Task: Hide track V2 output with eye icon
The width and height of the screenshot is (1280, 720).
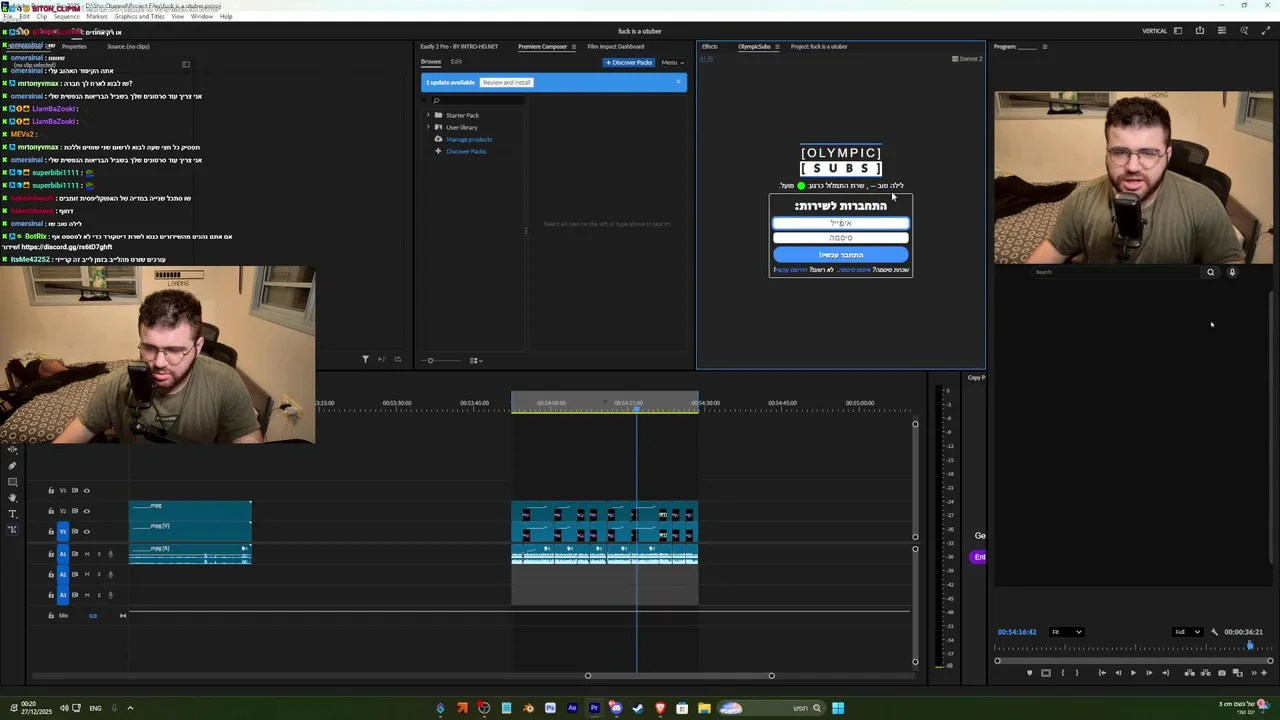Action: 86,511
